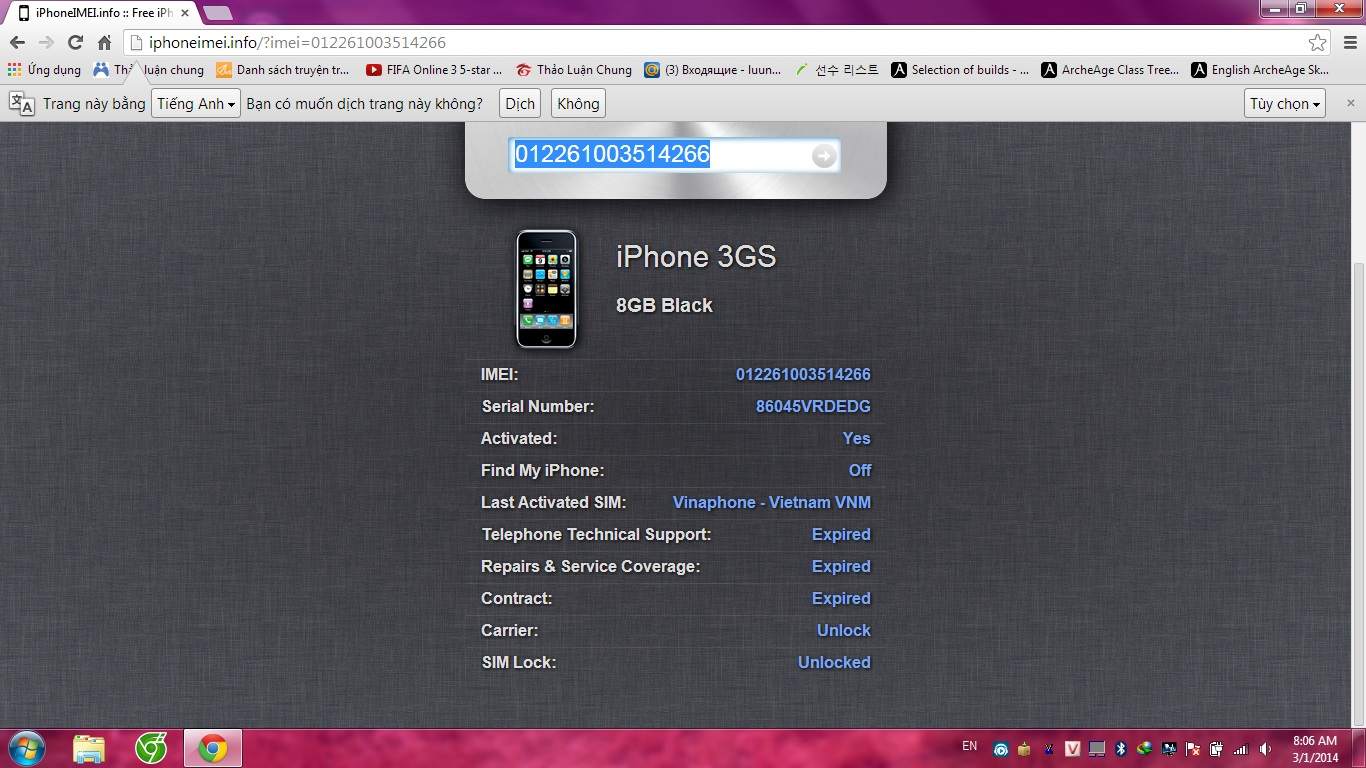Open the English ArcheAge Sk... bookmark
1366x768 pixels.
pyautogui.click(x=1260, y=70)
